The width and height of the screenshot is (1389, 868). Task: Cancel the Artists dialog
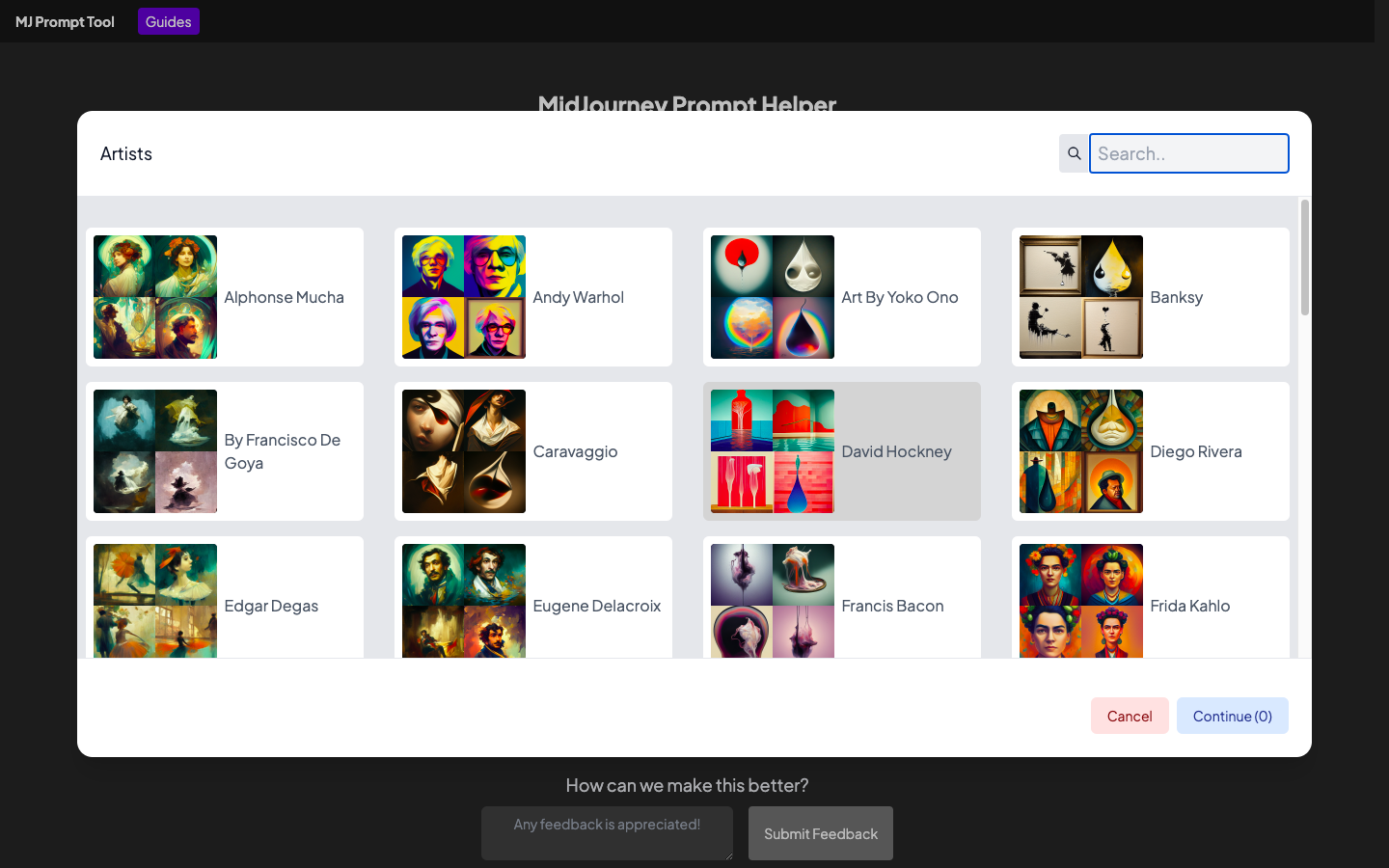pyautogui.click(x=1130, y=716)
